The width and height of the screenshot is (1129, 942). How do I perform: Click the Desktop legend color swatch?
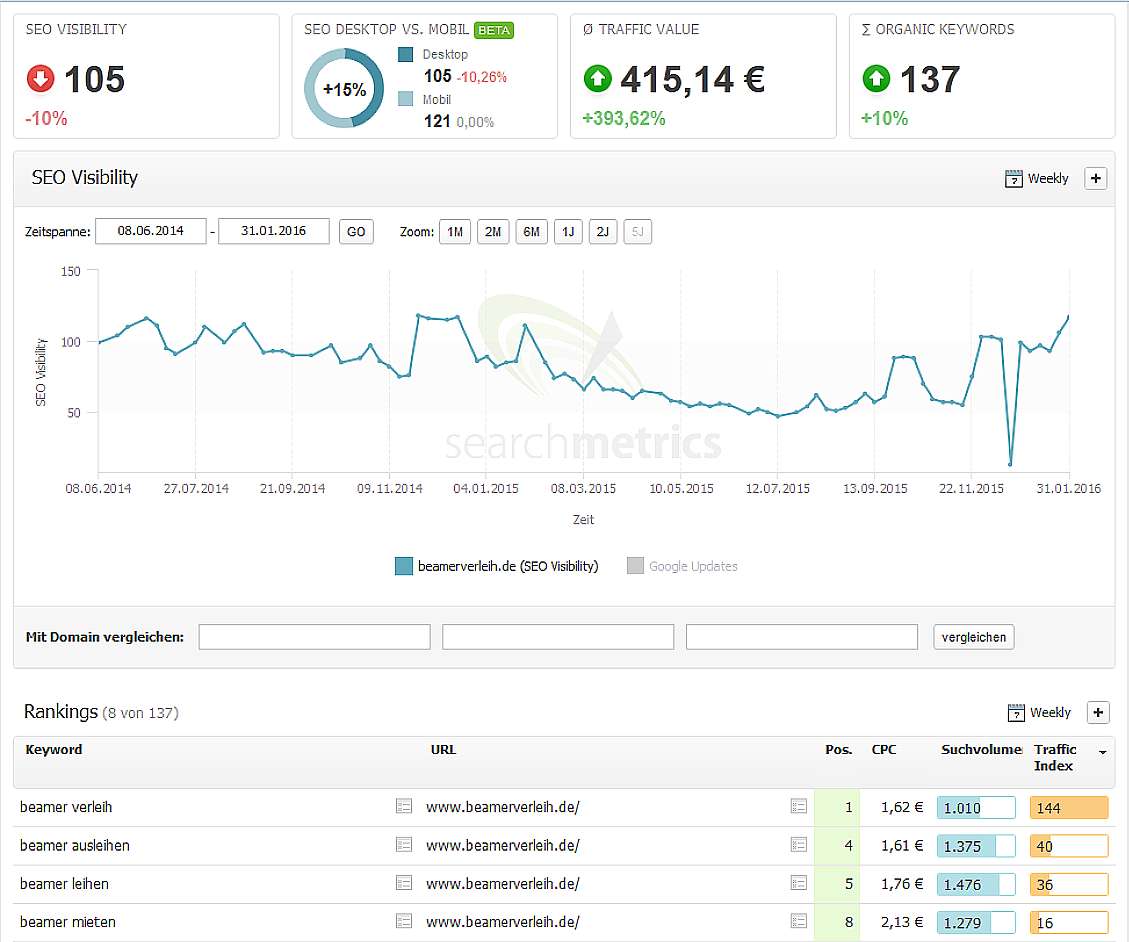tap(405, 55)
